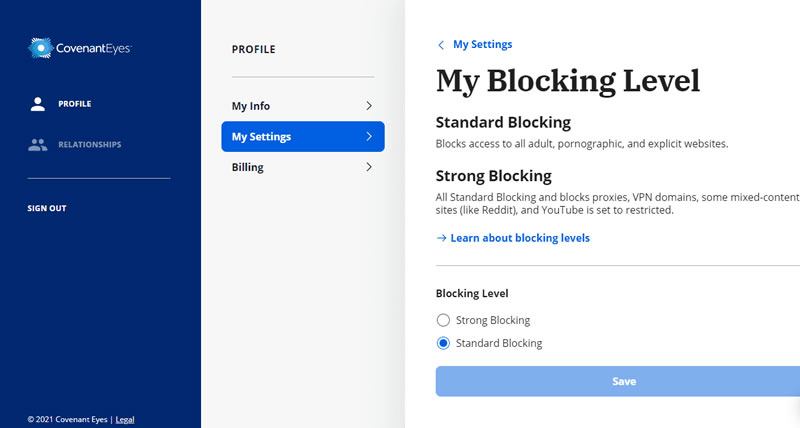800x428 pixels.
Task: Go back via My Settings breadcrumb link
Action: 483,44
